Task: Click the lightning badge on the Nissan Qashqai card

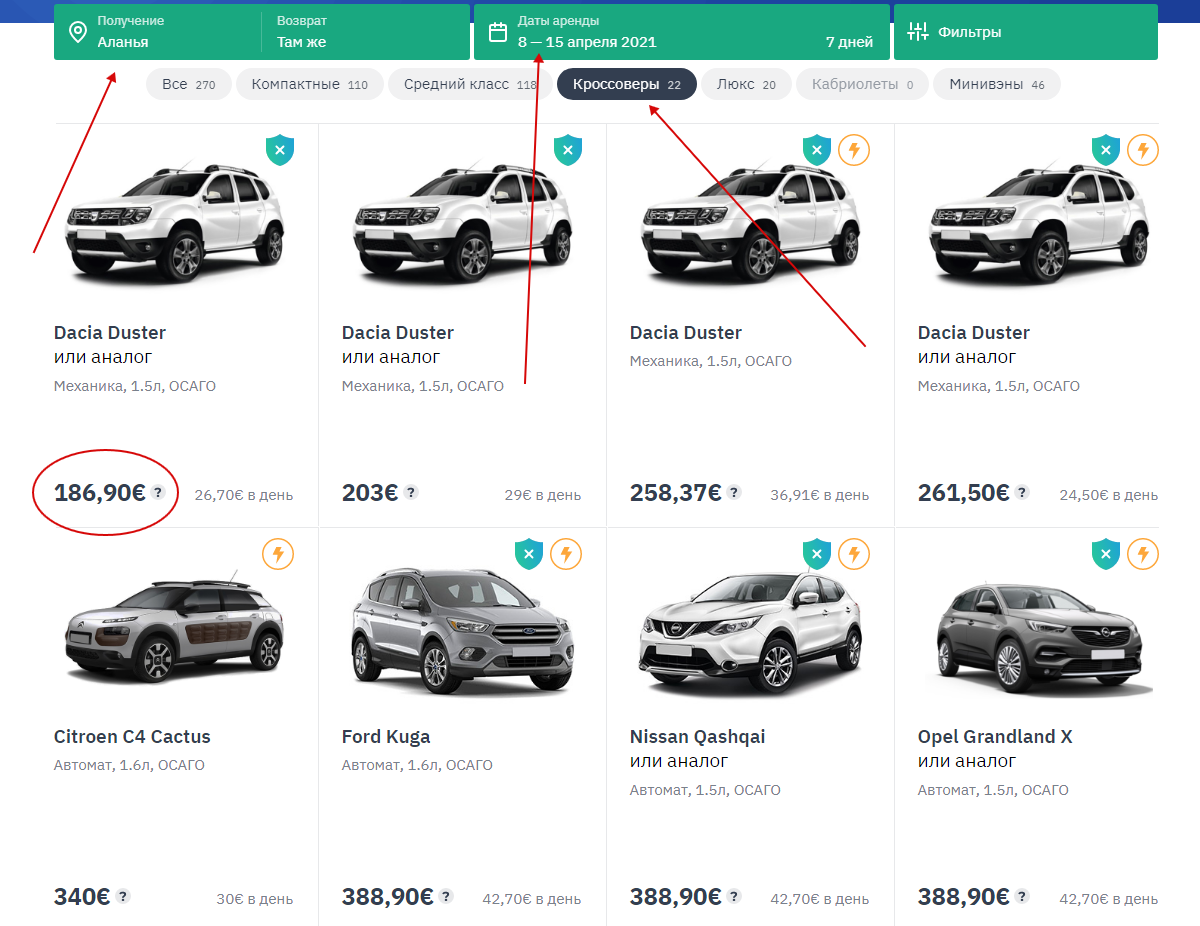Action: [x=854, y=554]
